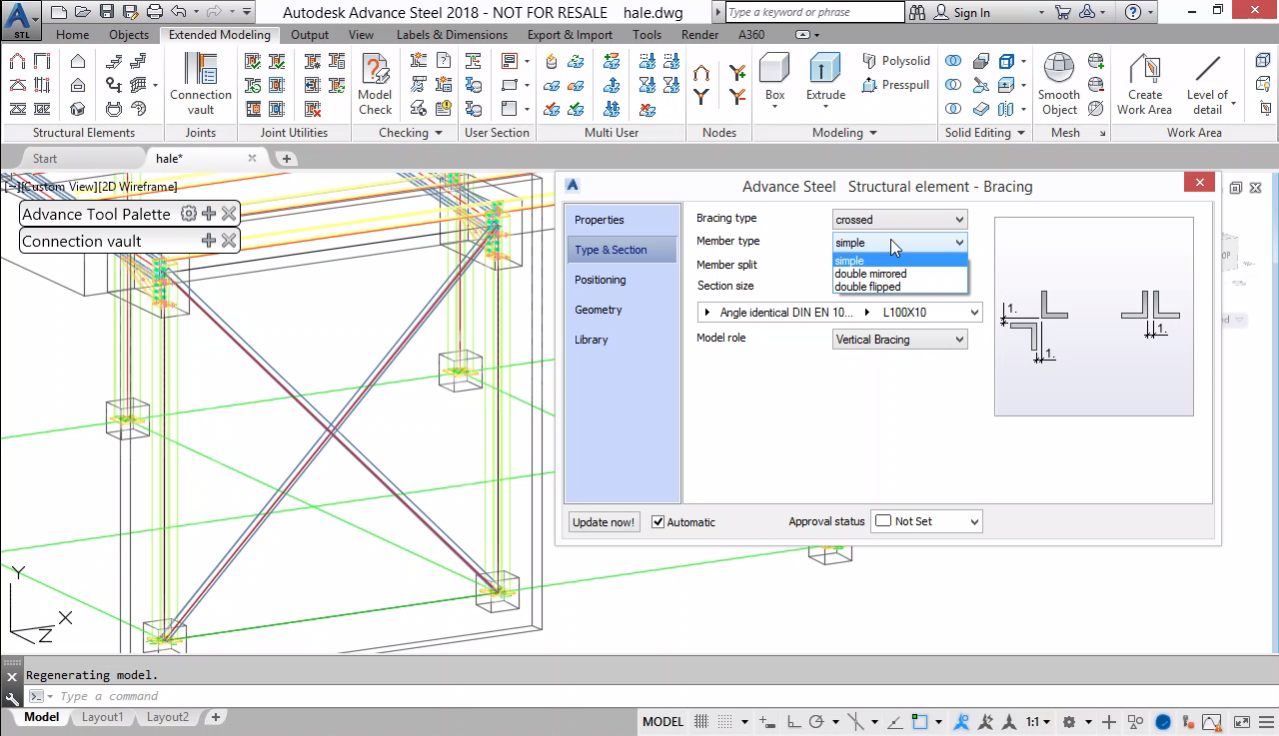The image size is (1279, 736).
Task: Open the Model role dropdown
Action: (900, 339)
